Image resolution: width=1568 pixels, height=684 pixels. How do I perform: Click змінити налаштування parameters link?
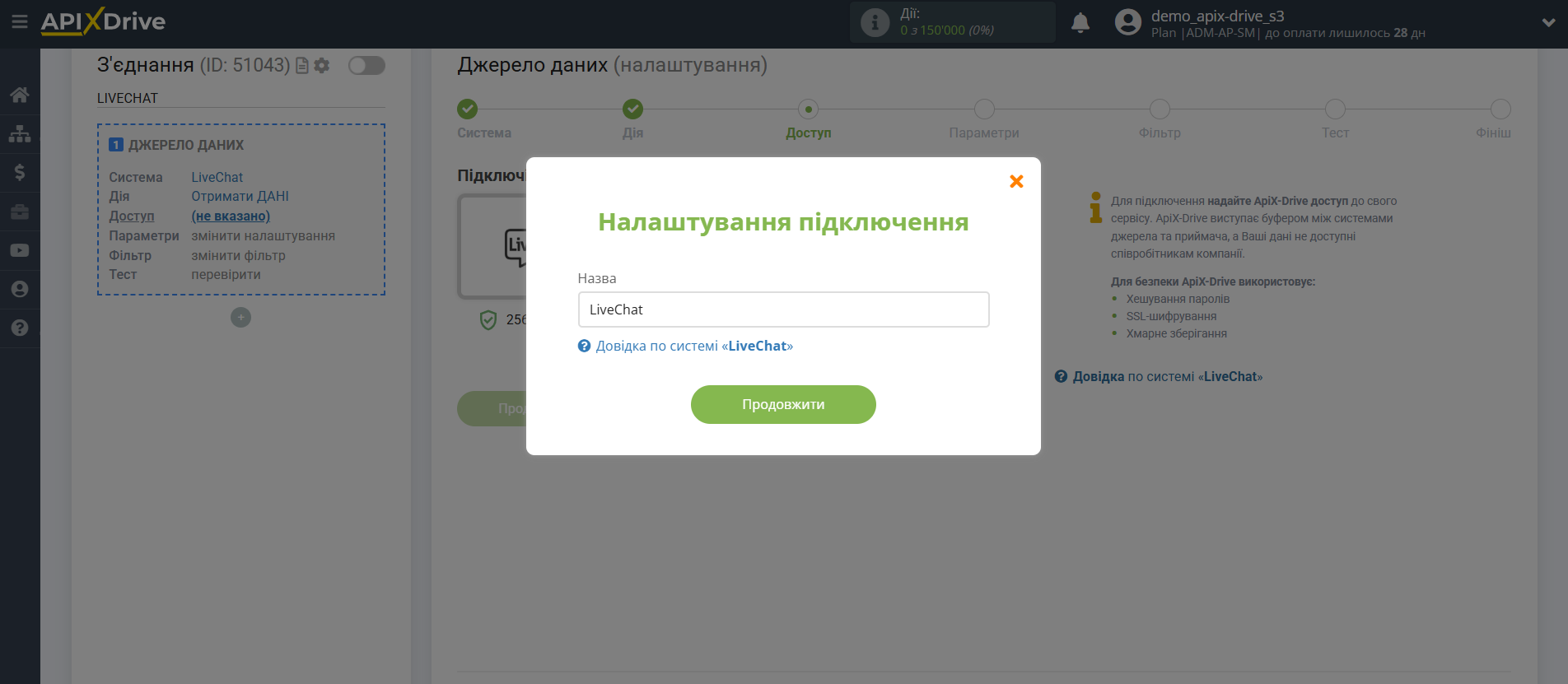263,235
